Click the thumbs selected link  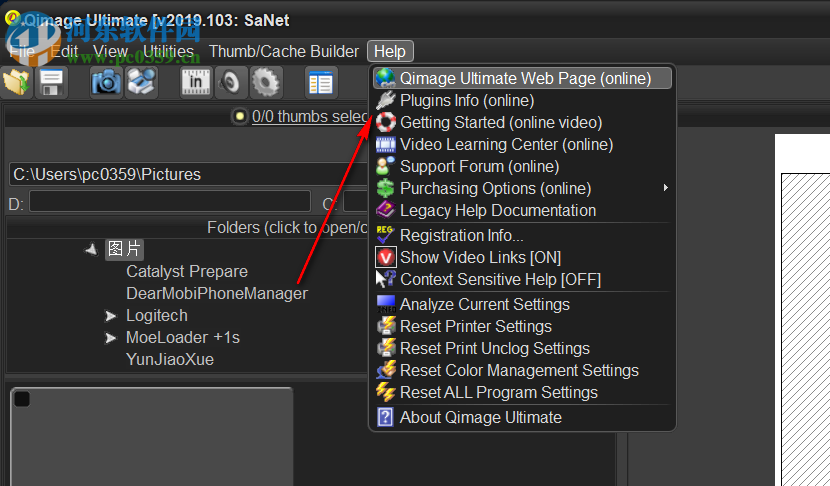tap(310, 116)
